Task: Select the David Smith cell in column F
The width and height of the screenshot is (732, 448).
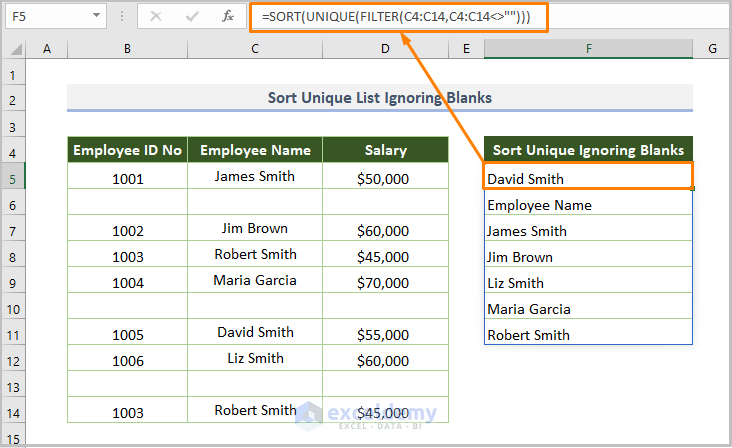Action: [588, 179]
